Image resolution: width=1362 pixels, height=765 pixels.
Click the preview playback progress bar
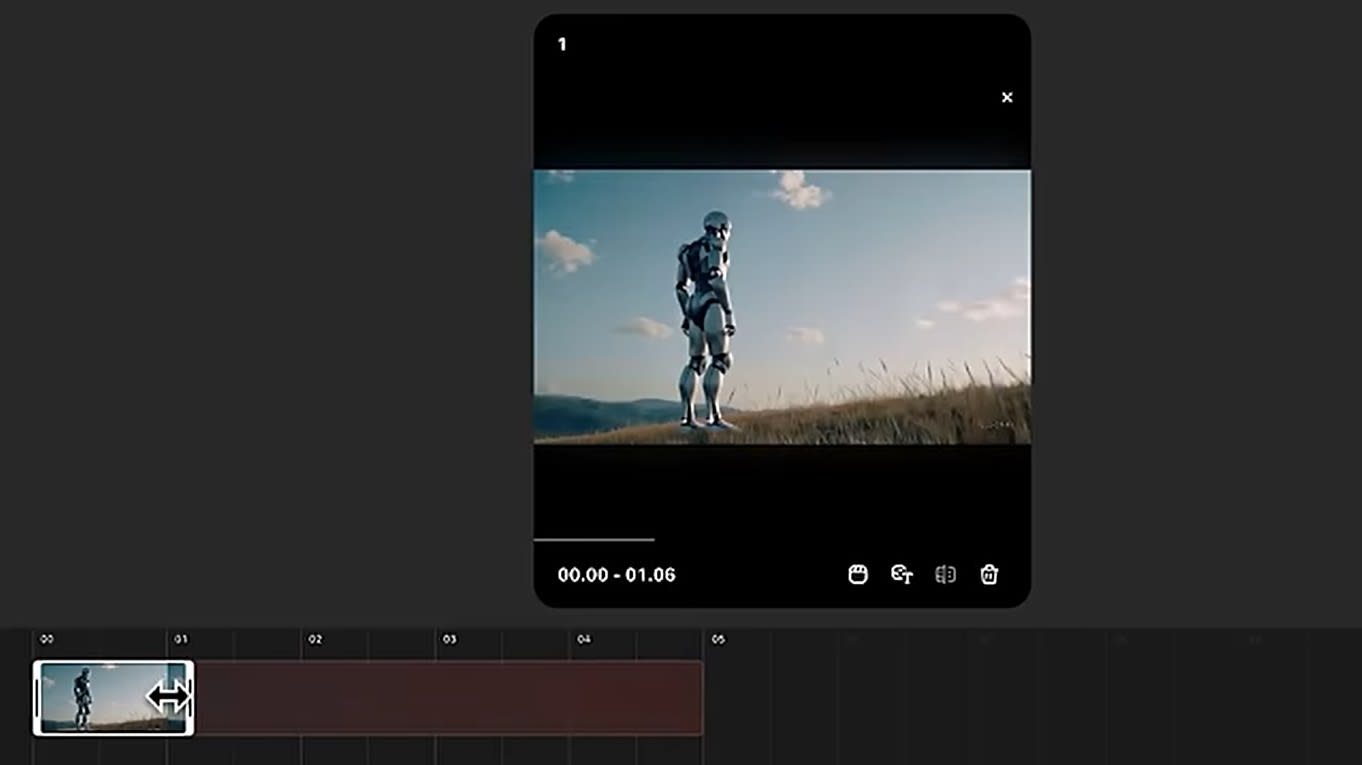pos(594,540)
